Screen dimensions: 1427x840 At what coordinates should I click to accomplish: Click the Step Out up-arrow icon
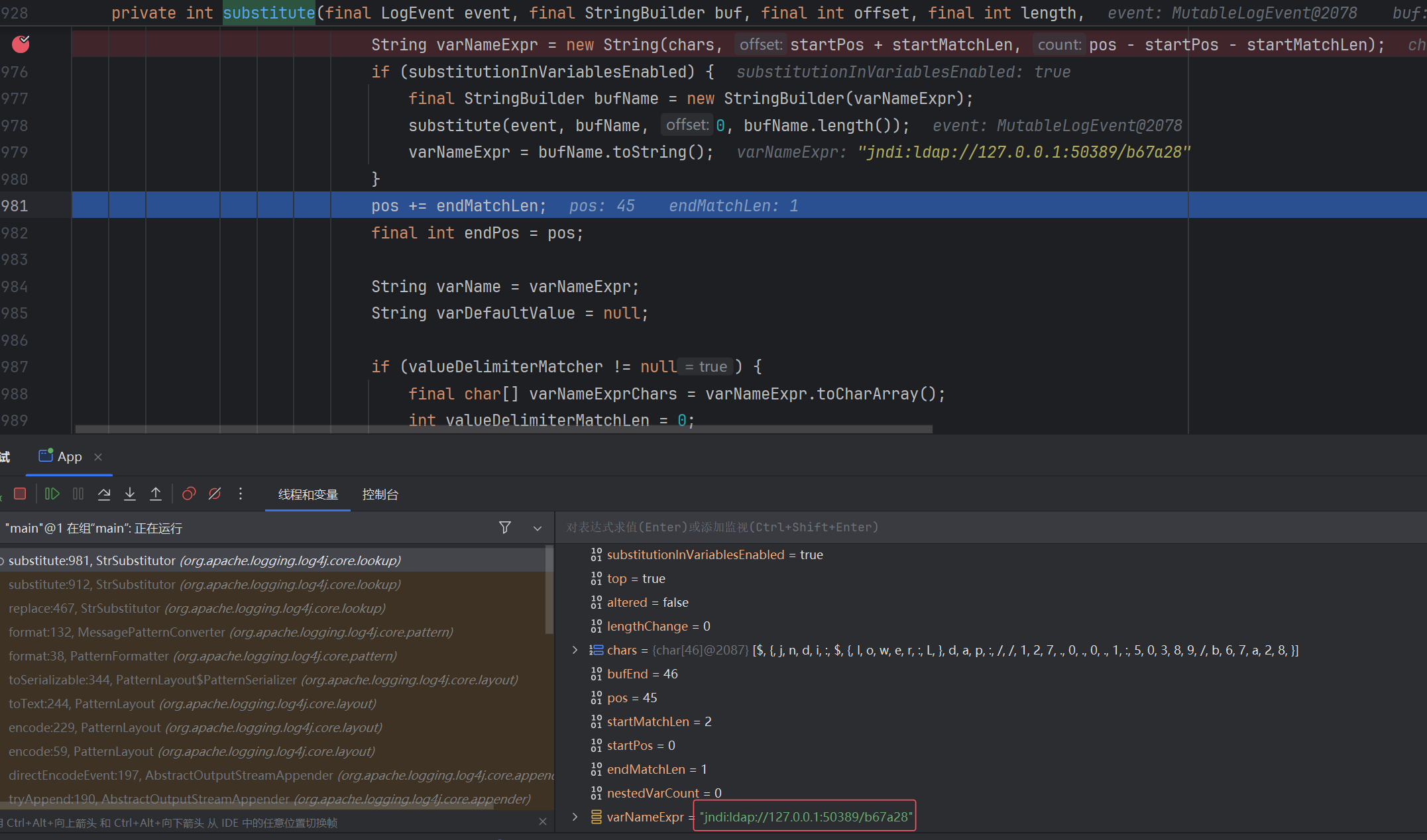(156, 494)
